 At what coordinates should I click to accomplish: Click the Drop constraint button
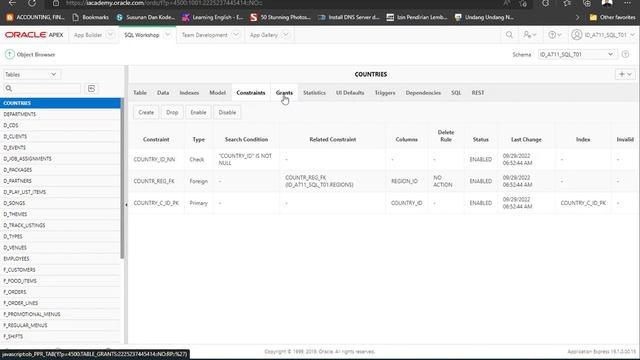pos(172,112)
